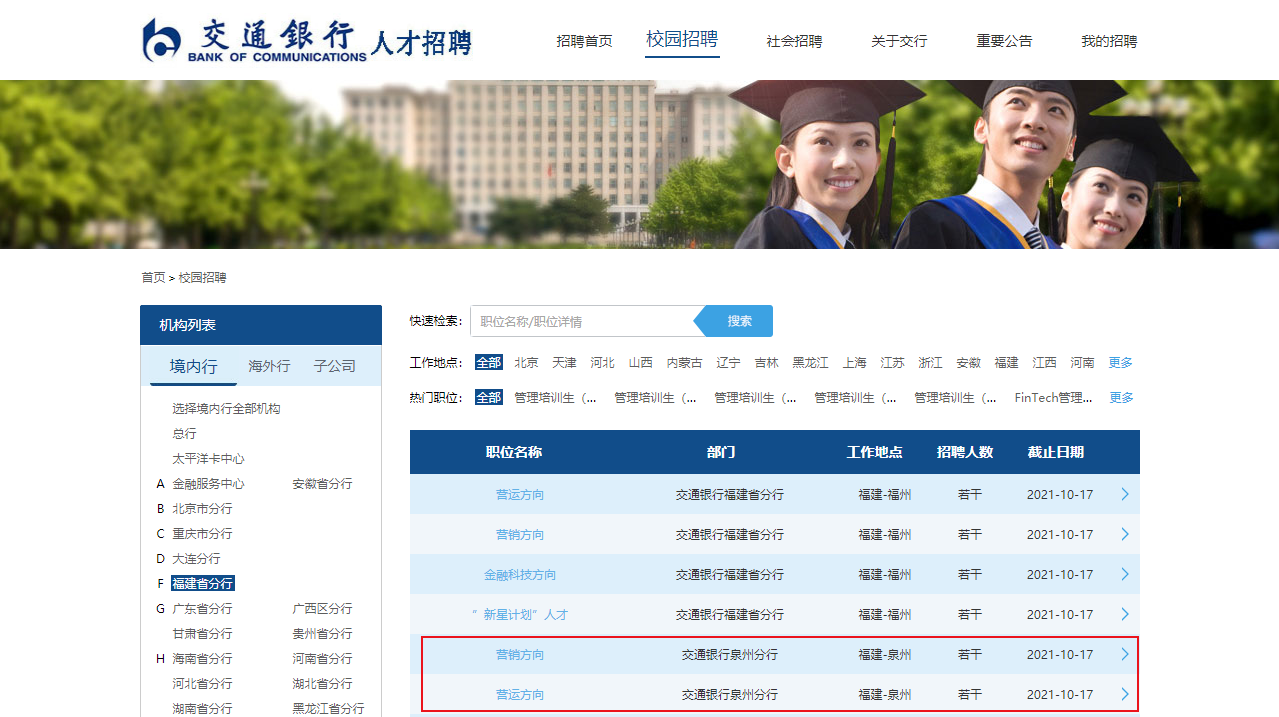The height and width of the screenshot is (717, 1279).
Task: Select 金融服务中心 in institution list
Action: tap(208, 483)
